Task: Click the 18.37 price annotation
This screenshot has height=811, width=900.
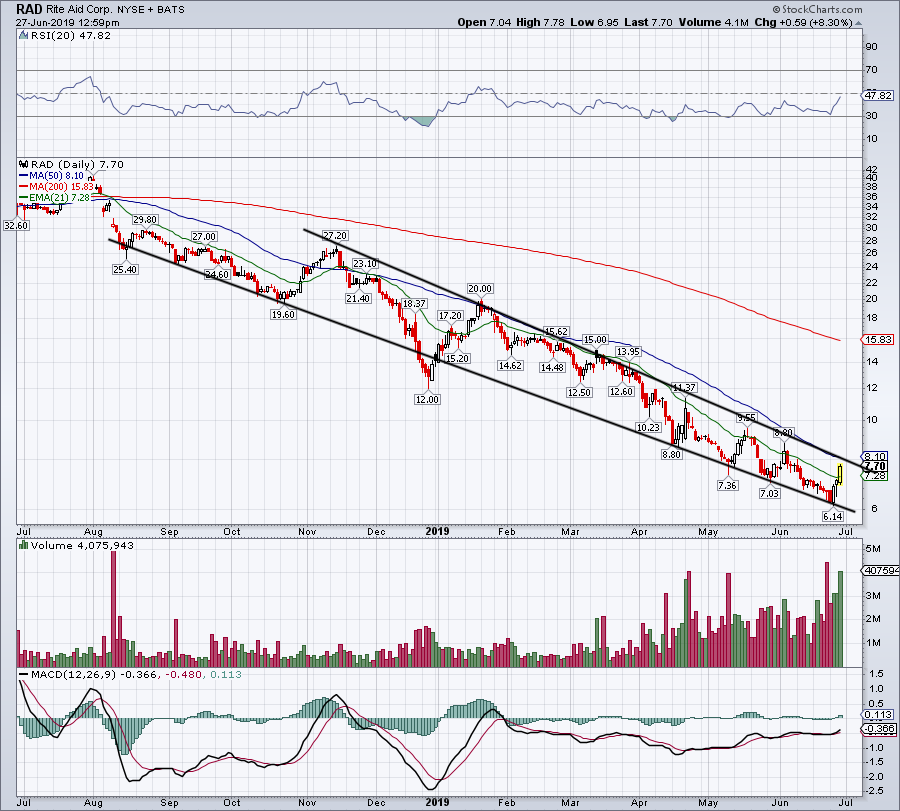Action: pos(414,304)
